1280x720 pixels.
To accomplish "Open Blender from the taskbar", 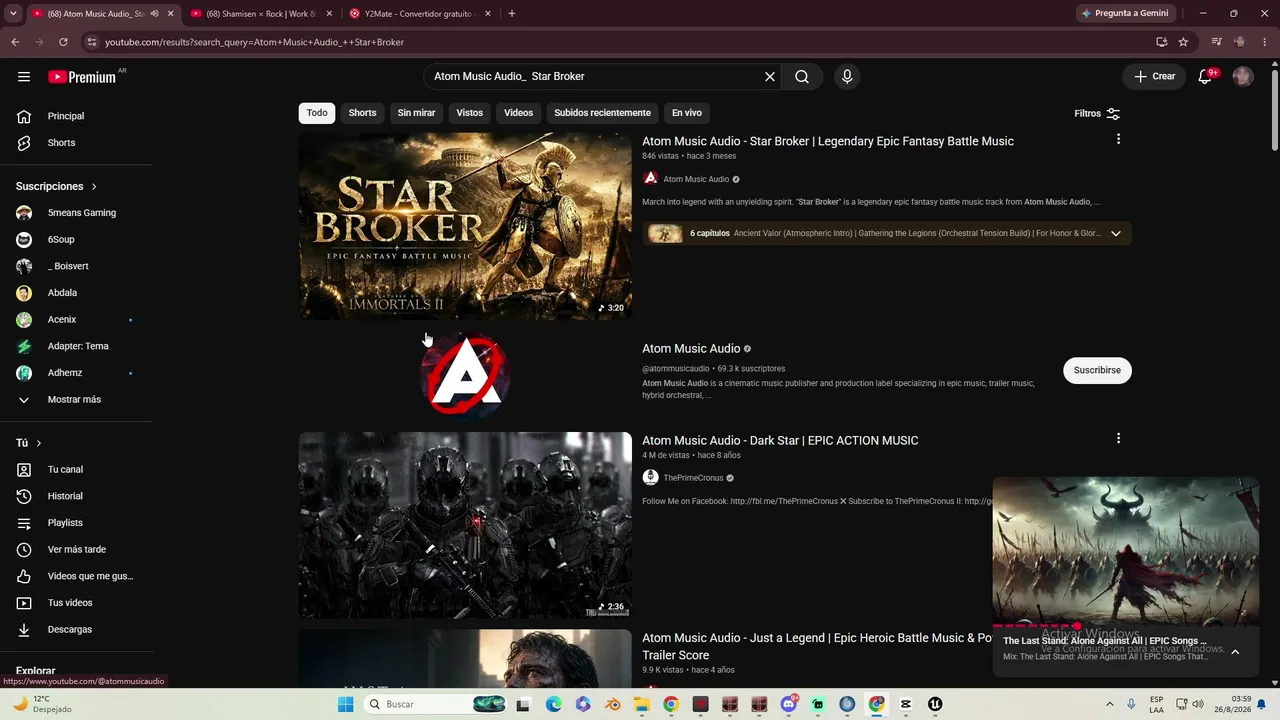I will 612,705.
